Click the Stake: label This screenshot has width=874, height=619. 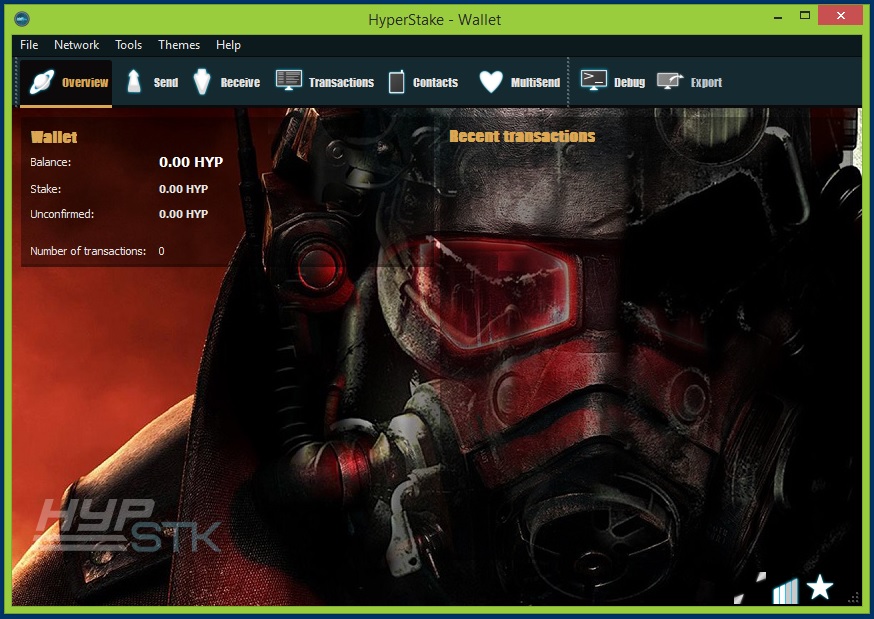click(46, 189)
